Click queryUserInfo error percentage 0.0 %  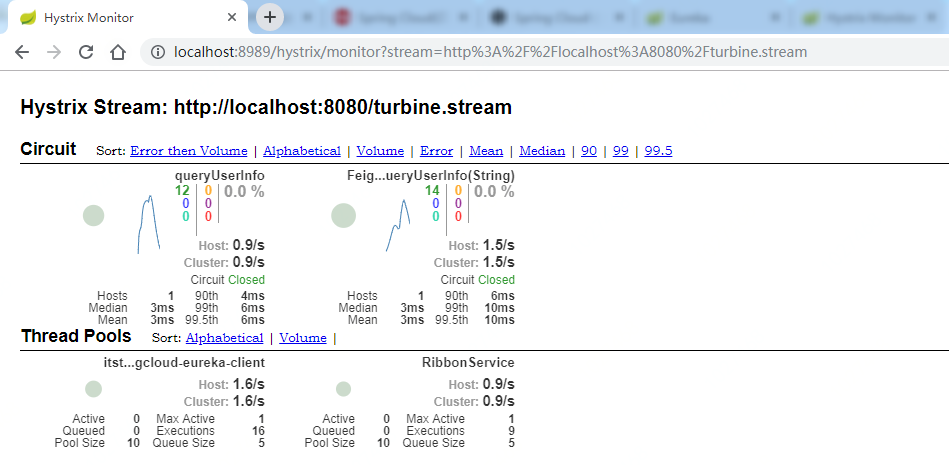click(x=245, y=192)
